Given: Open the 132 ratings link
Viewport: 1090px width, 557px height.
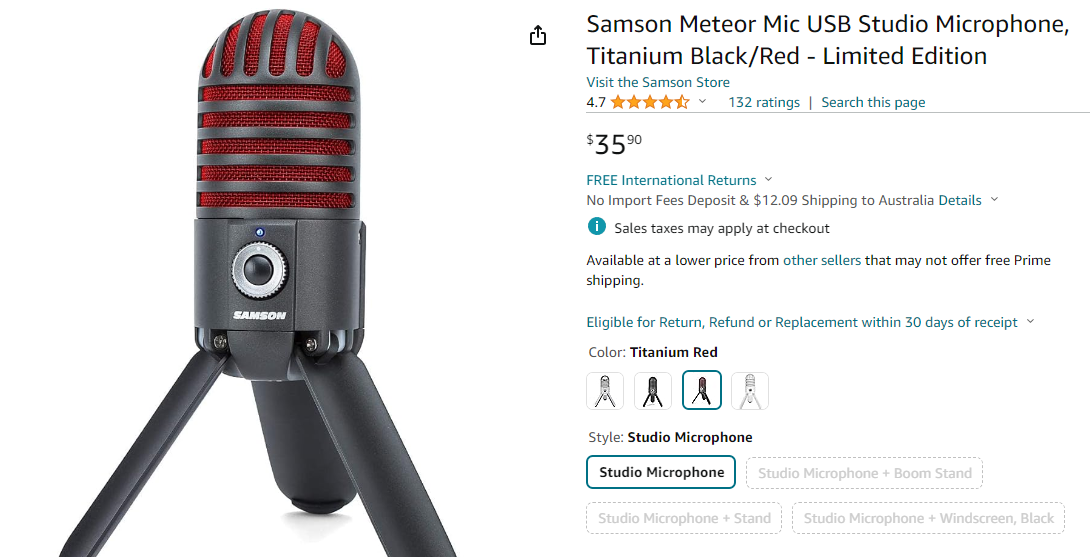Looking at the screenshot, I should 764,102.
